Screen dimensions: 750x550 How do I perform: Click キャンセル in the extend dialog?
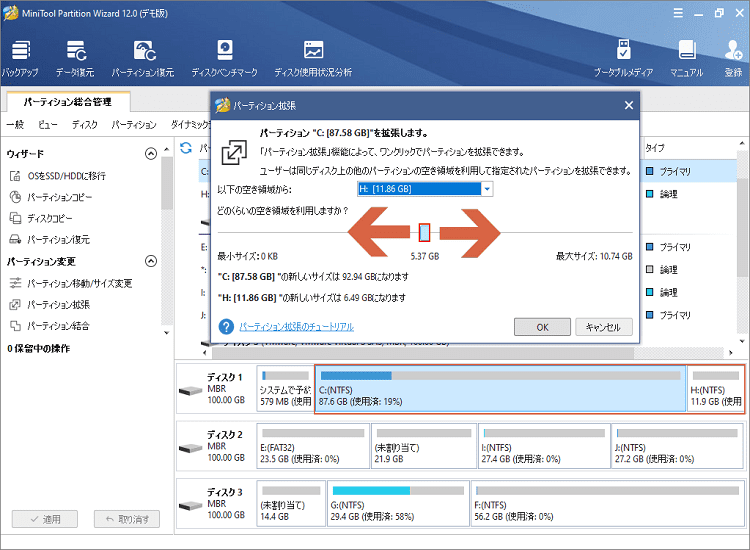point(604,327)
